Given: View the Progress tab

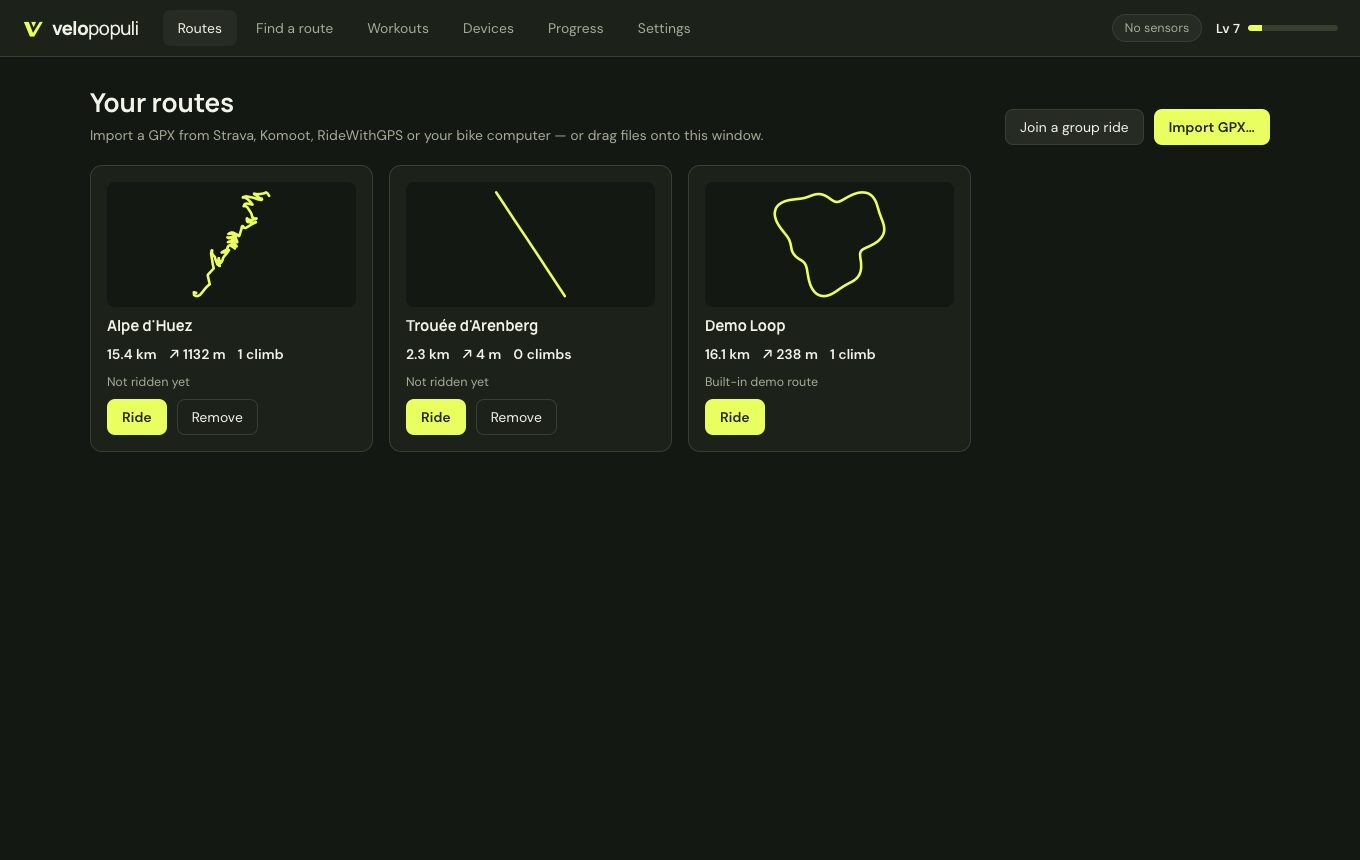Looking at the screenshot, I should (x=576, y=28).
